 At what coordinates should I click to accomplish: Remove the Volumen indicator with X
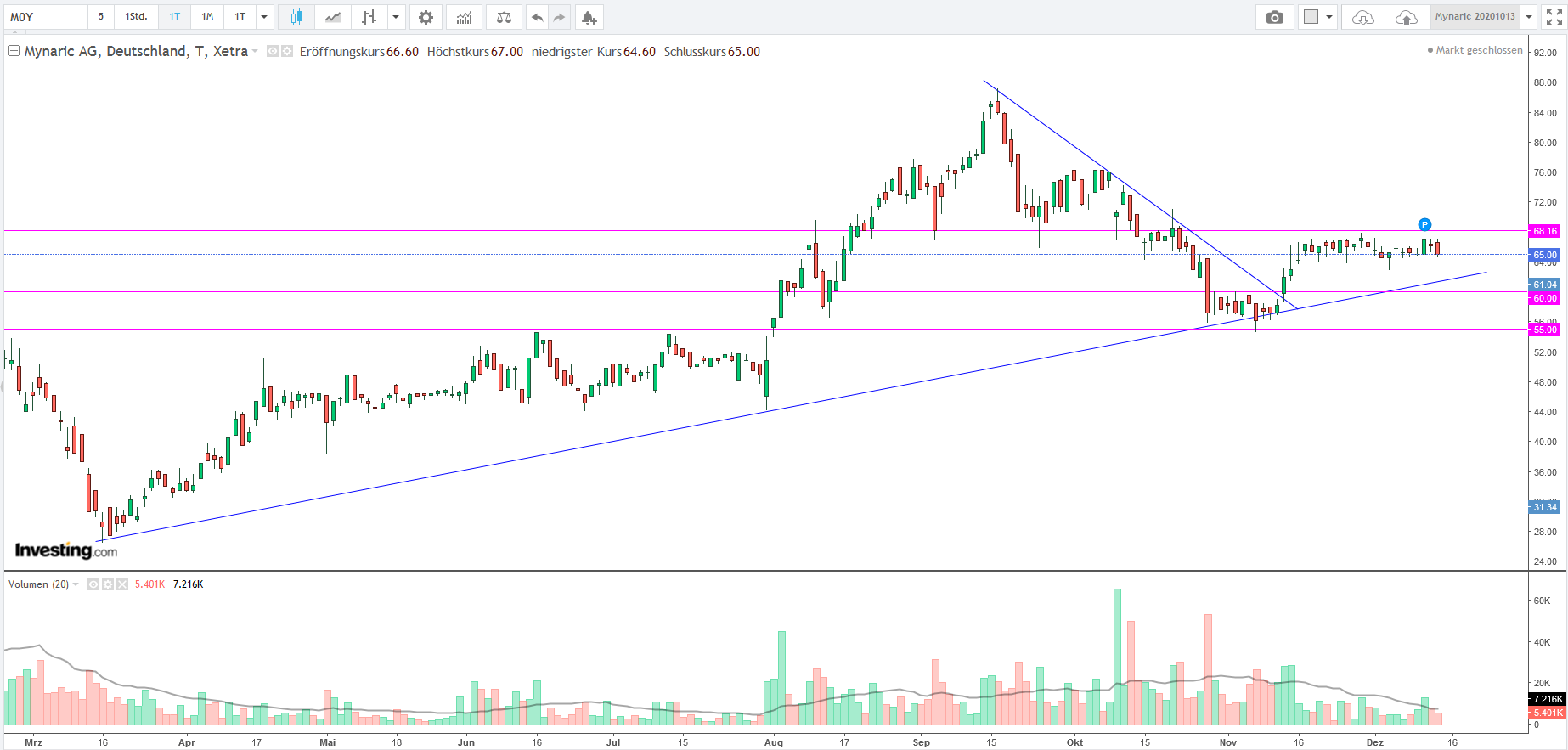[x=122, y=584]
